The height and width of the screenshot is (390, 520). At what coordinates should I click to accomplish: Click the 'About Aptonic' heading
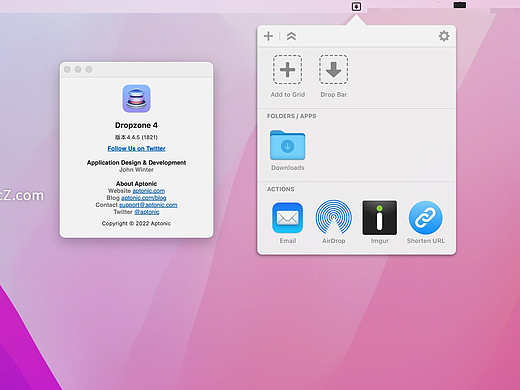(x=136, y=184)
